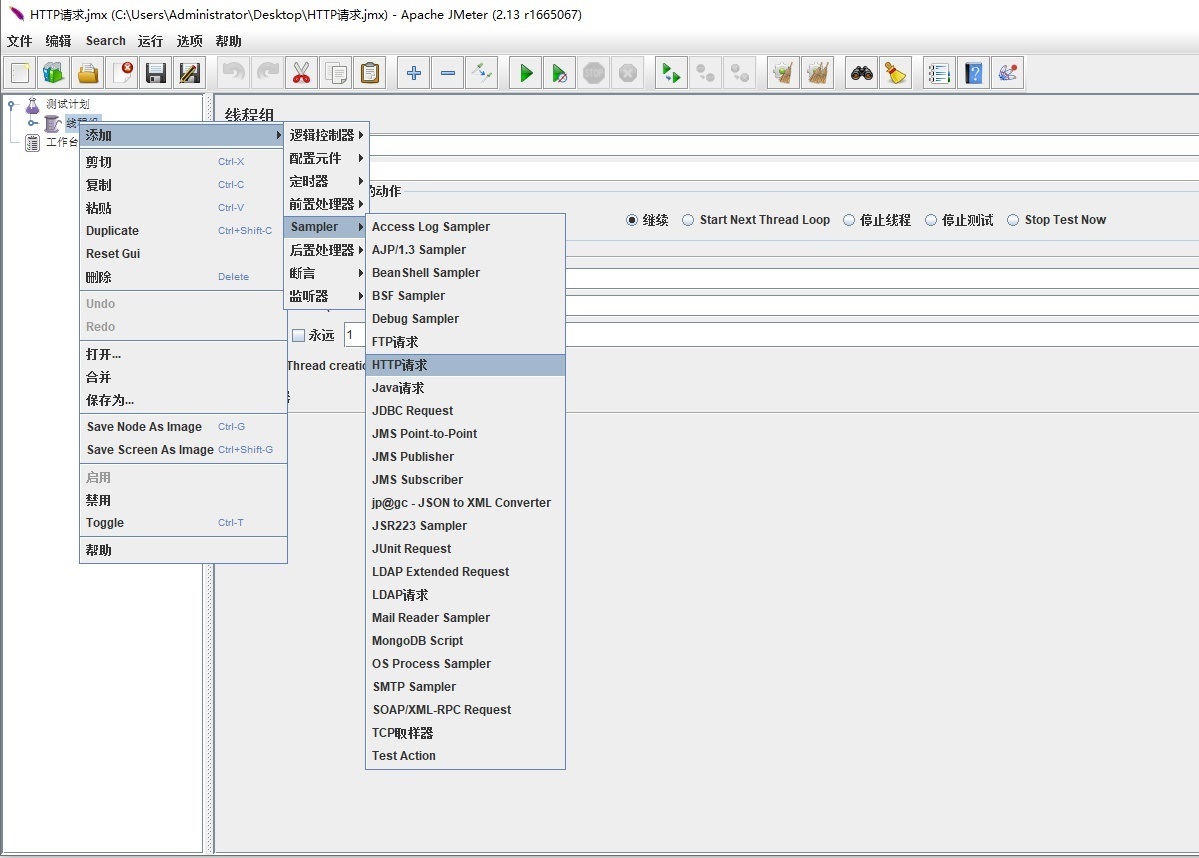Image resolution: width=1199 pixels, height=858 pixels.
Task: Choose Debug Sampler entry
Action: coord(466,319)
